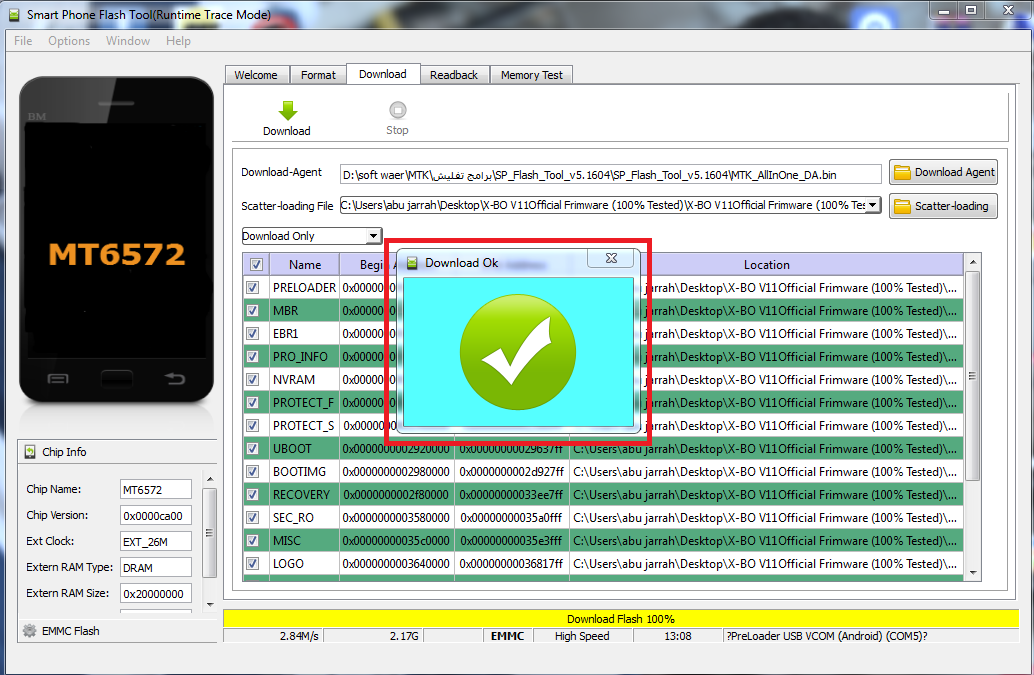Click the Ext Clock EXT_26M field
Viewport: 1034px width, 675px height.
tap(156, 542)
